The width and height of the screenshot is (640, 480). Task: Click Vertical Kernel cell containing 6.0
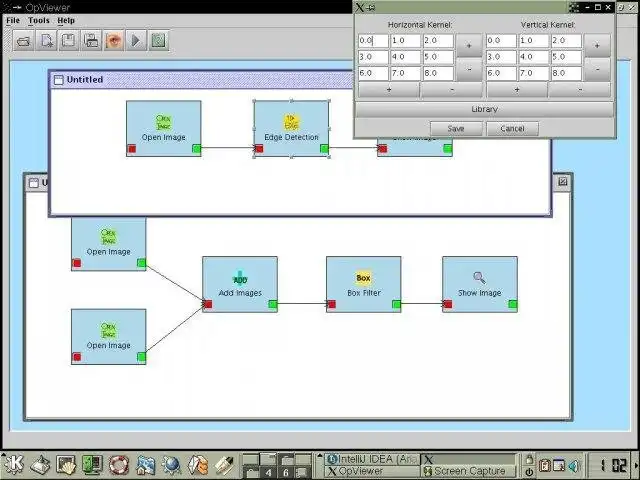tap(501, 73)
